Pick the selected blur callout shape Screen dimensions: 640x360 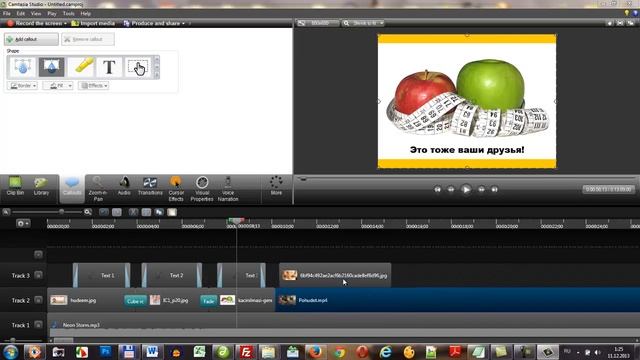click(51, 67)
